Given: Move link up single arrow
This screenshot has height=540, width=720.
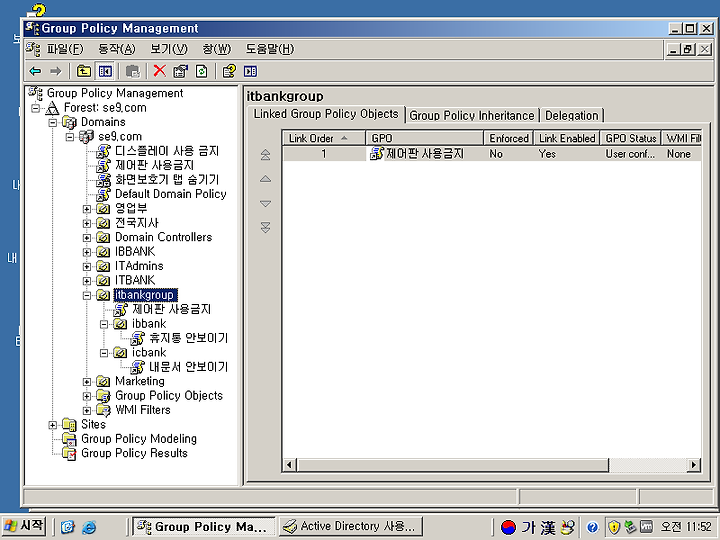Looking at the screenshot, I should click(265, 179).
